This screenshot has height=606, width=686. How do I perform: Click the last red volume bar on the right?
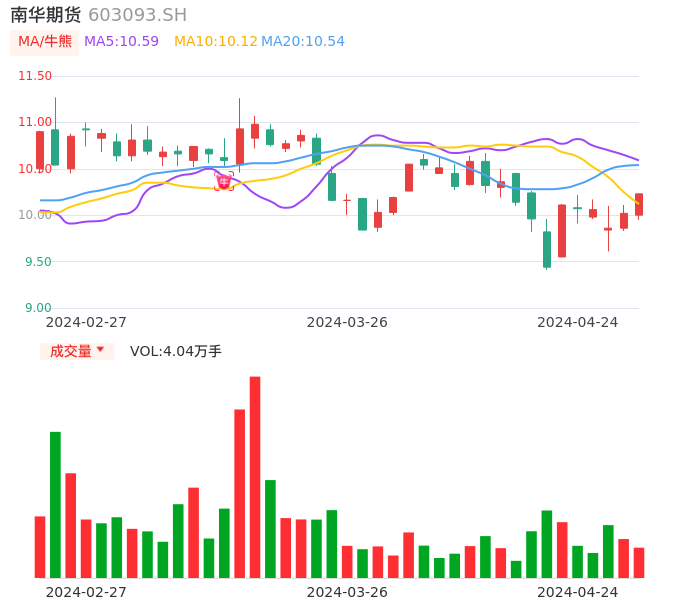point(639,563)
